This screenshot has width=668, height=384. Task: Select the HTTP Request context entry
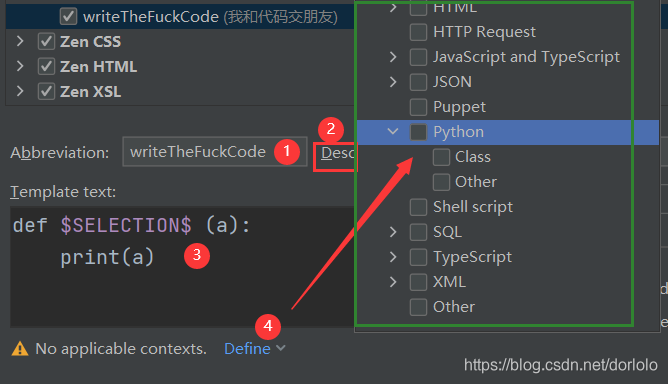point(484,32)
